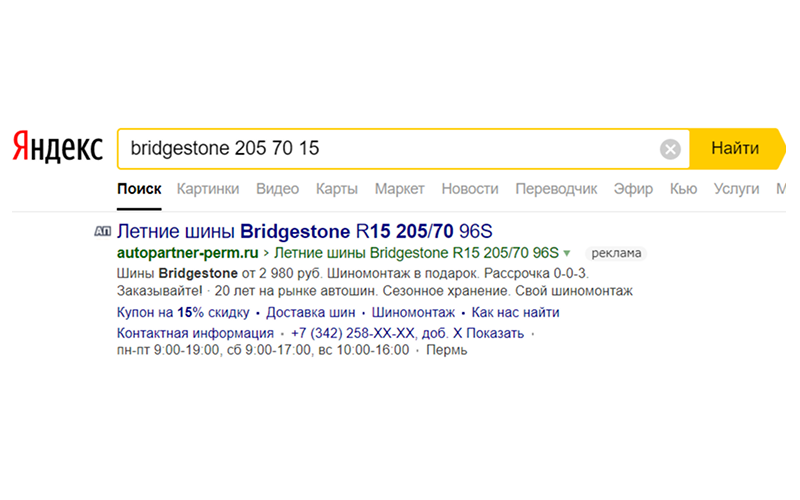Open the Кью tab
Screen dimensions: 800x500
point(683,188)
